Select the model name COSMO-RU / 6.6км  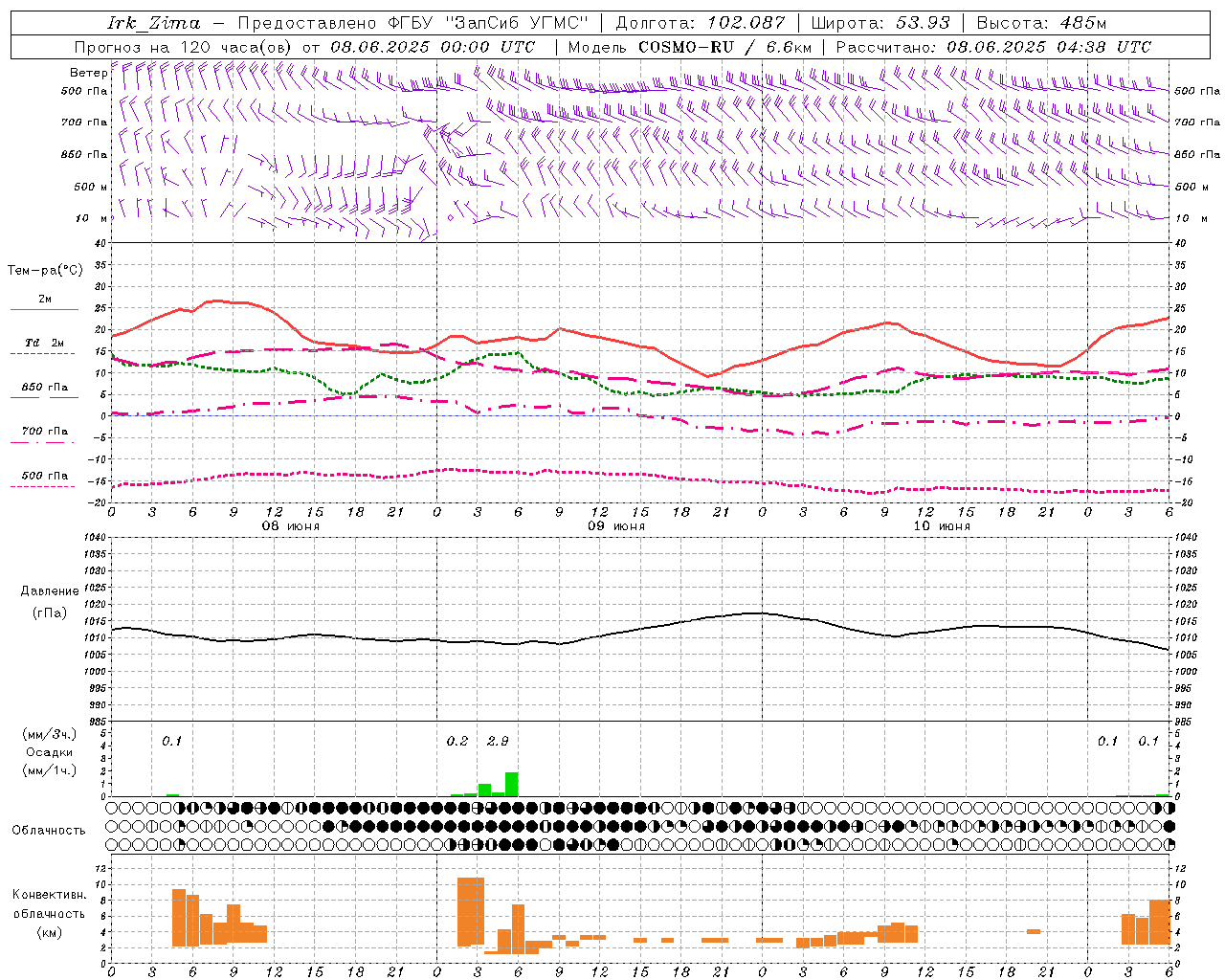click(x=725, y=47)
